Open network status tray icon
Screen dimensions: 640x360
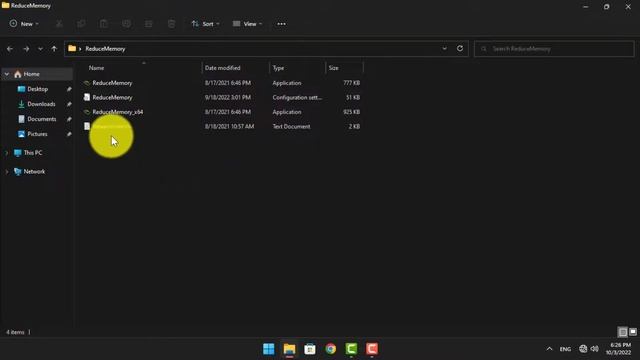click(583, 349)
